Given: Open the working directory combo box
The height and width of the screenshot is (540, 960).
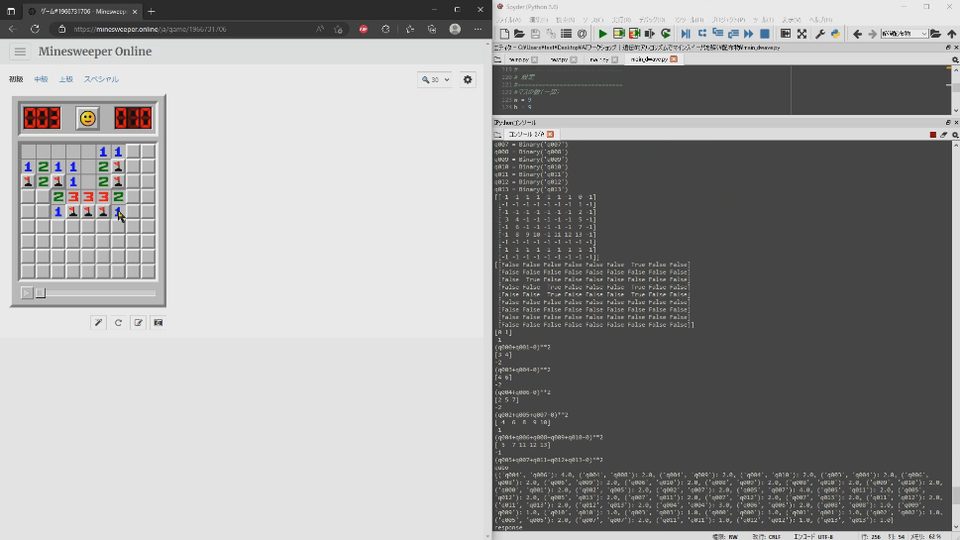Looking at the screenshot, I should pyautogui.click(x=904, y=34).
